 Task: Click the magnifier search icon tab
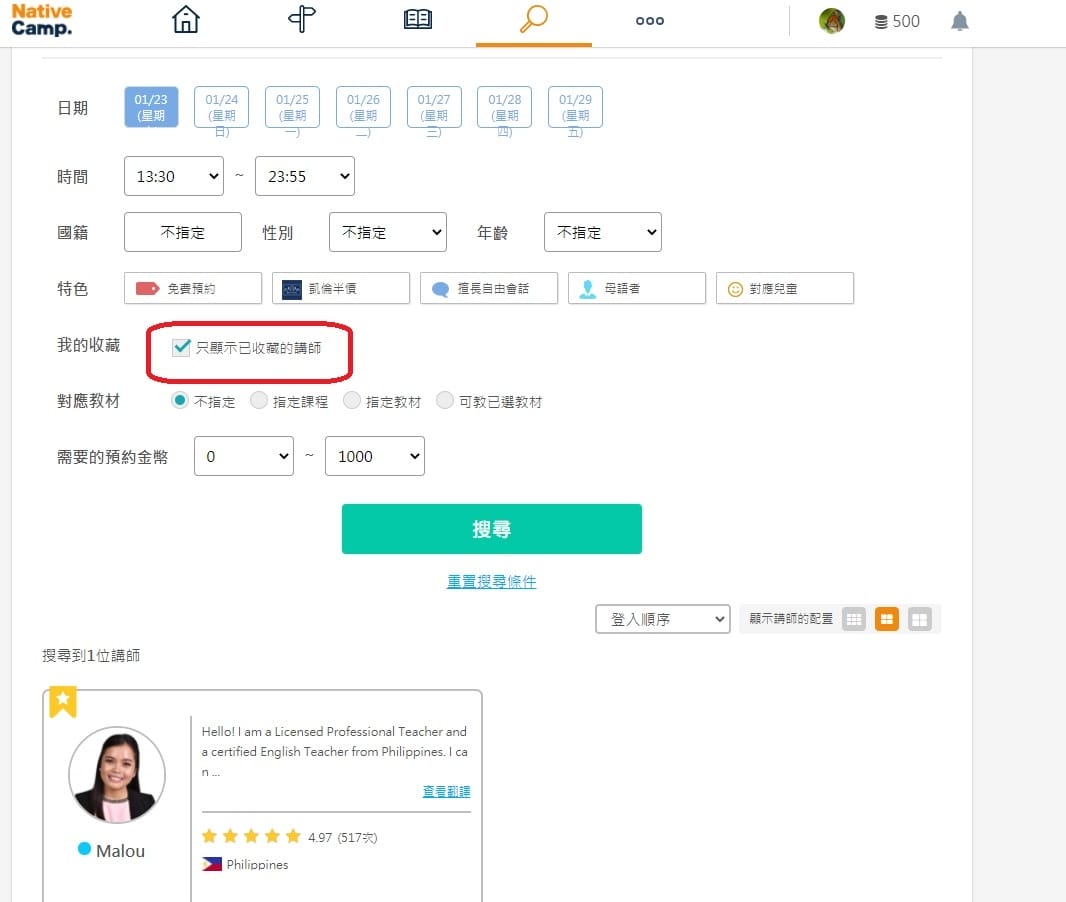point(533,21)
